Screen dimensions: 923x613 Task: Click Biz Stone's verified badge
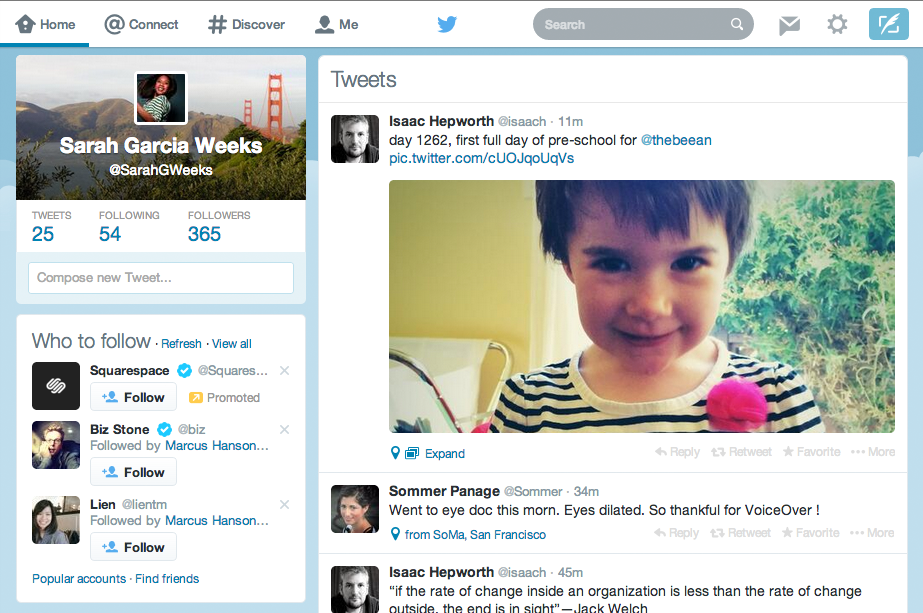[x=164, y=429]
